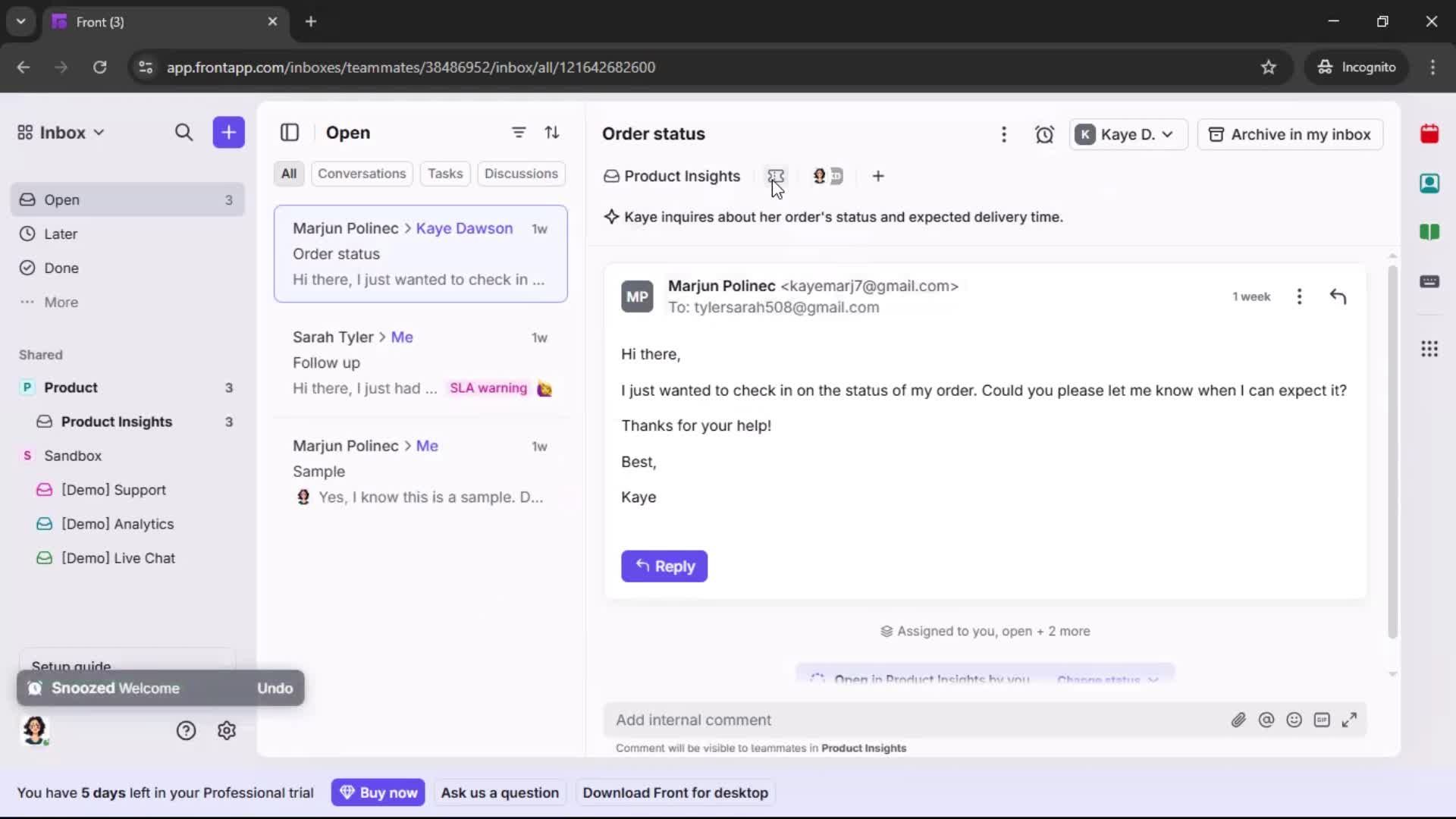Switch to the Conversations tab
The height and width of the screenshot is (819, 1456).
pos(362,174)
